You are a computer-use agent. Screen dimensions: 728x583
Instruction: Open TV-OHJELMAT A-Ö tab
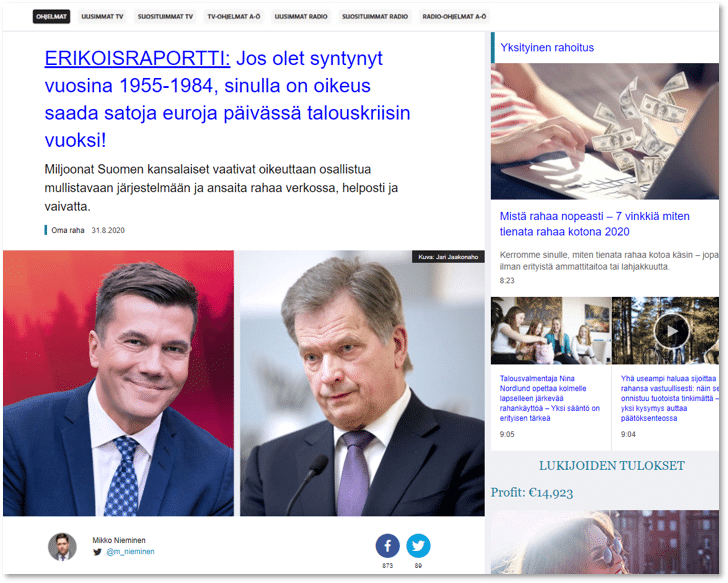click(x=234, y=17)
